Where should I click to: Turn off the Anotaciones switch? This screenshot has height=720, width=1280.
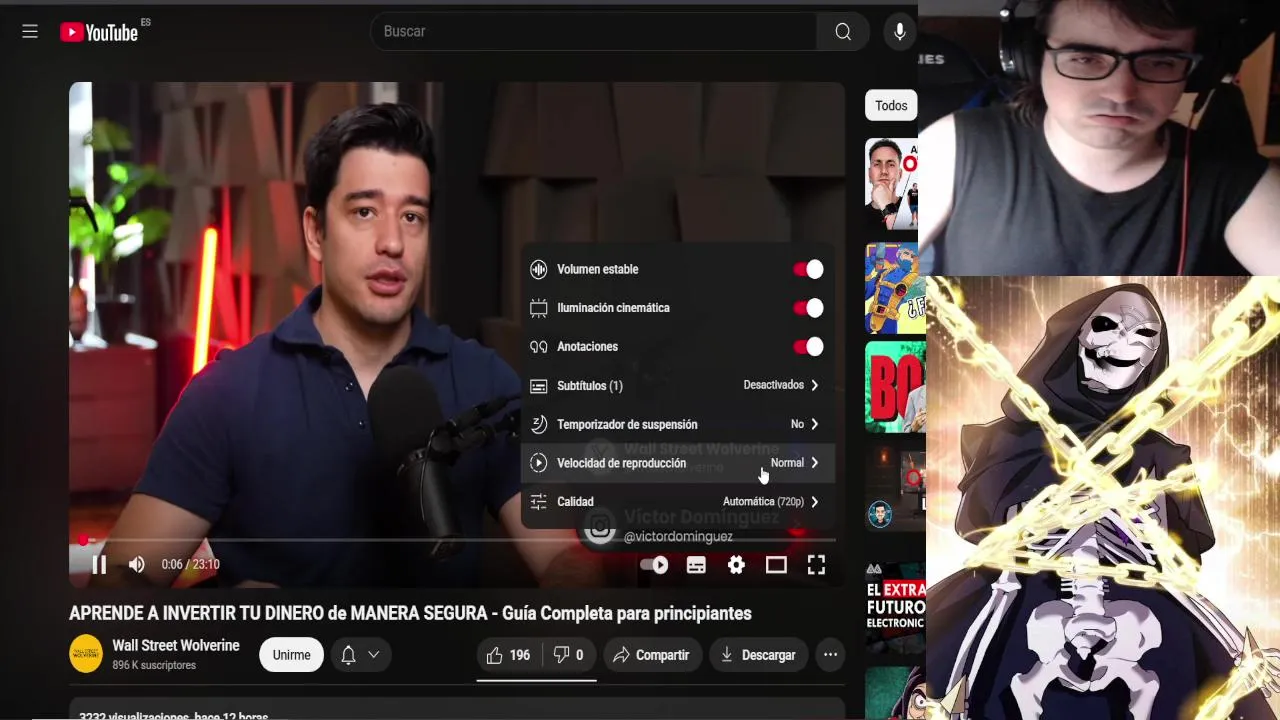pos(808,347)
